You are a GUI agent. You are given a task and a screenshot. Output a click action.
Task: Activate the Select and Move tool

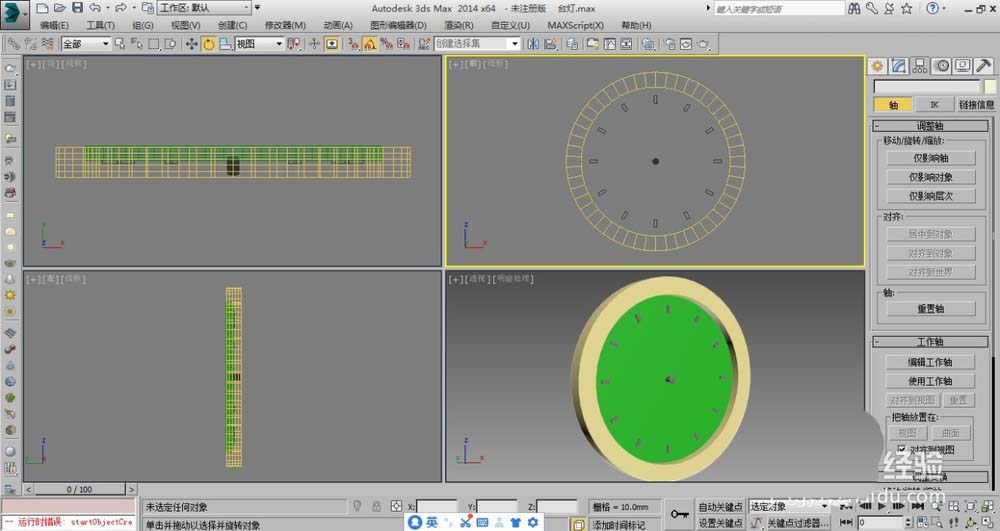point(191,43)
